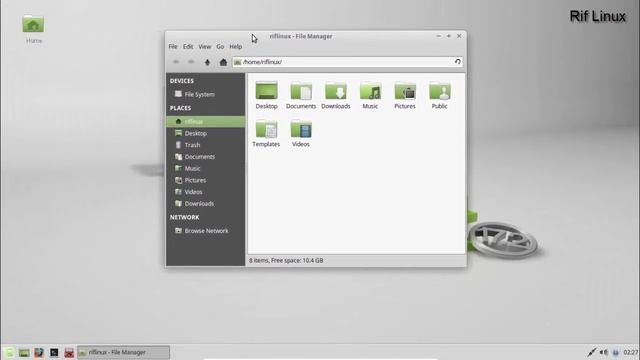The height and width of the screenshot is (360, 640).
Task: Go back with the back arrow
Action: [176, 62]
